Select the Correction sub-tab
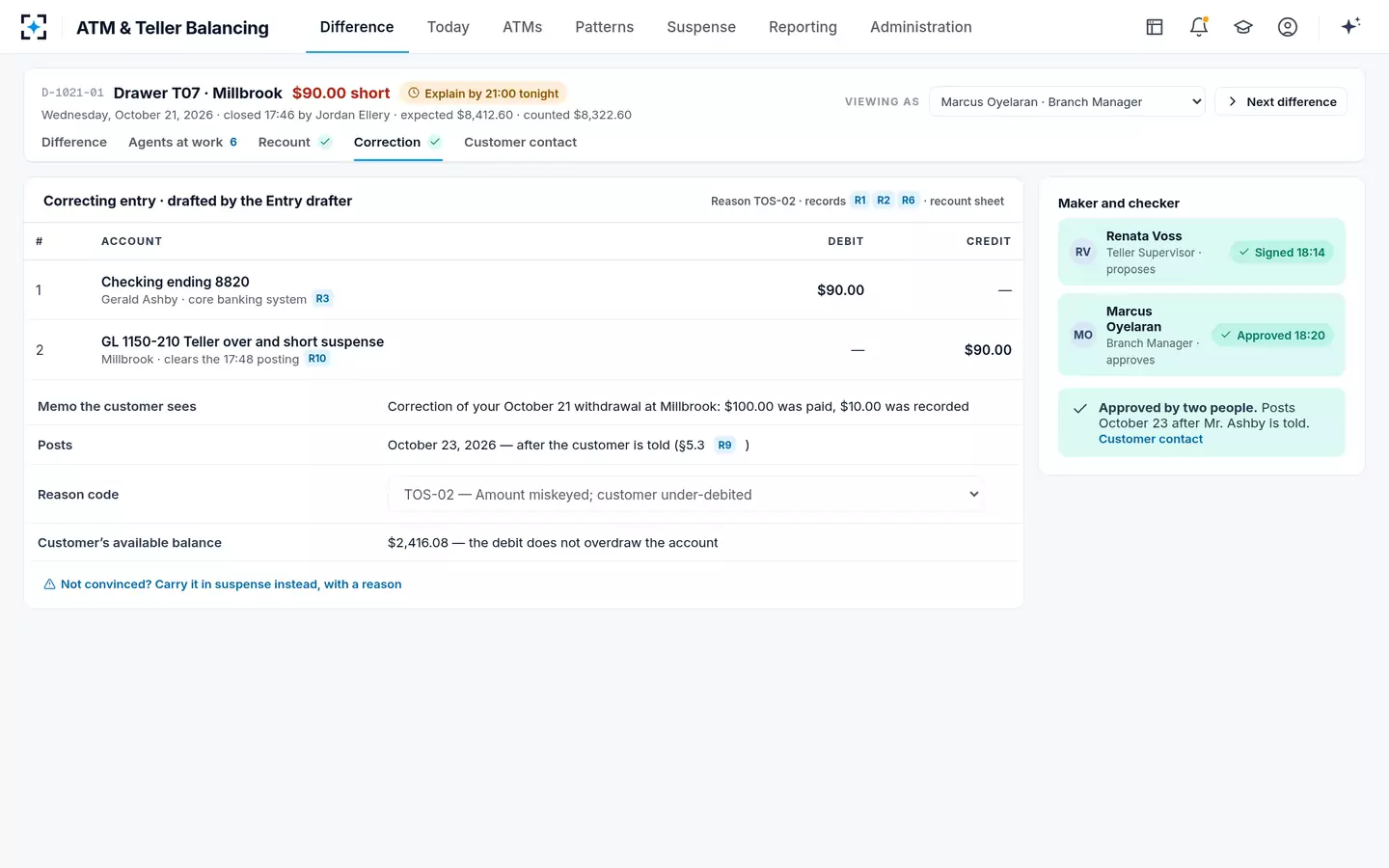Viewport: 1389px width, 868px height. 397,142
